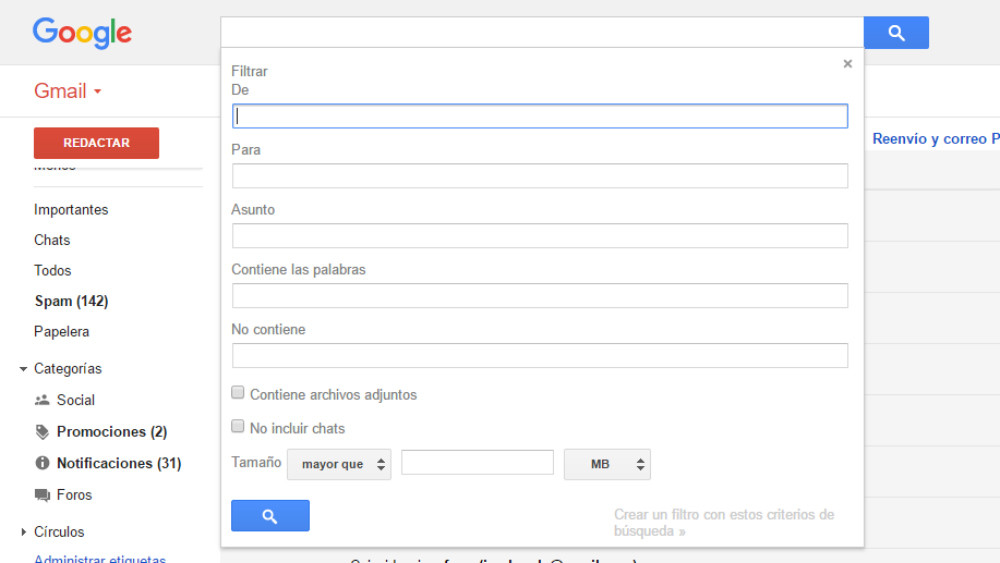Click 'Crear un filtro con estos criterios' link
The height and width of the screenshot is (563, 1000).
click(x=723, y=523)
